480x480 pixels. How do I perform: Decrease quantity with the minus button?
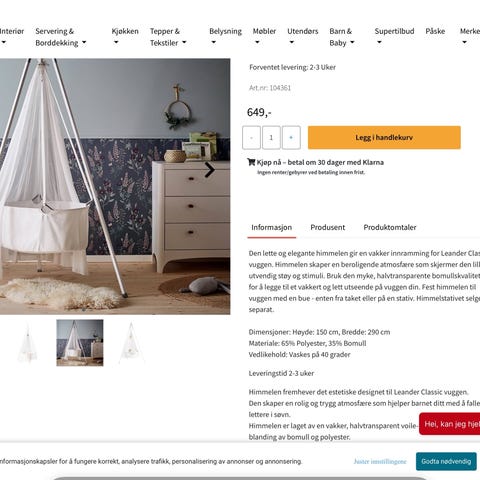(251, 137)
